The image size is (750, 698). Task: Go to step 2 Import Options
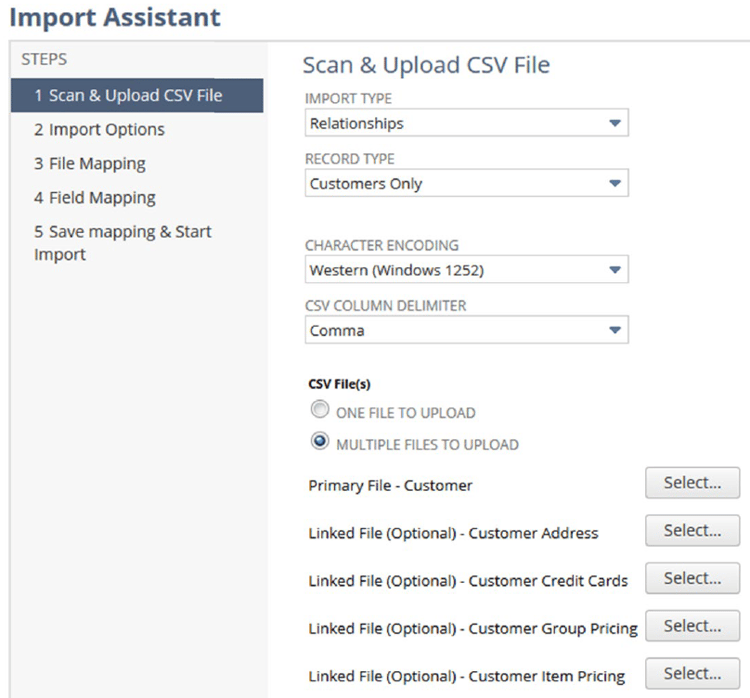[x=99, y=130]
